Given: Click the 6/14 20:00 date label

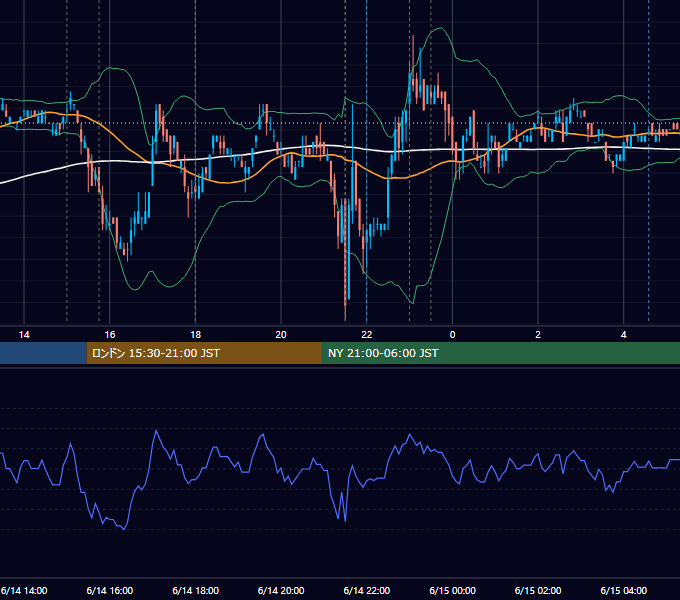Looking at the screenshot, I should pyautogui.click(x=281, y=590).
